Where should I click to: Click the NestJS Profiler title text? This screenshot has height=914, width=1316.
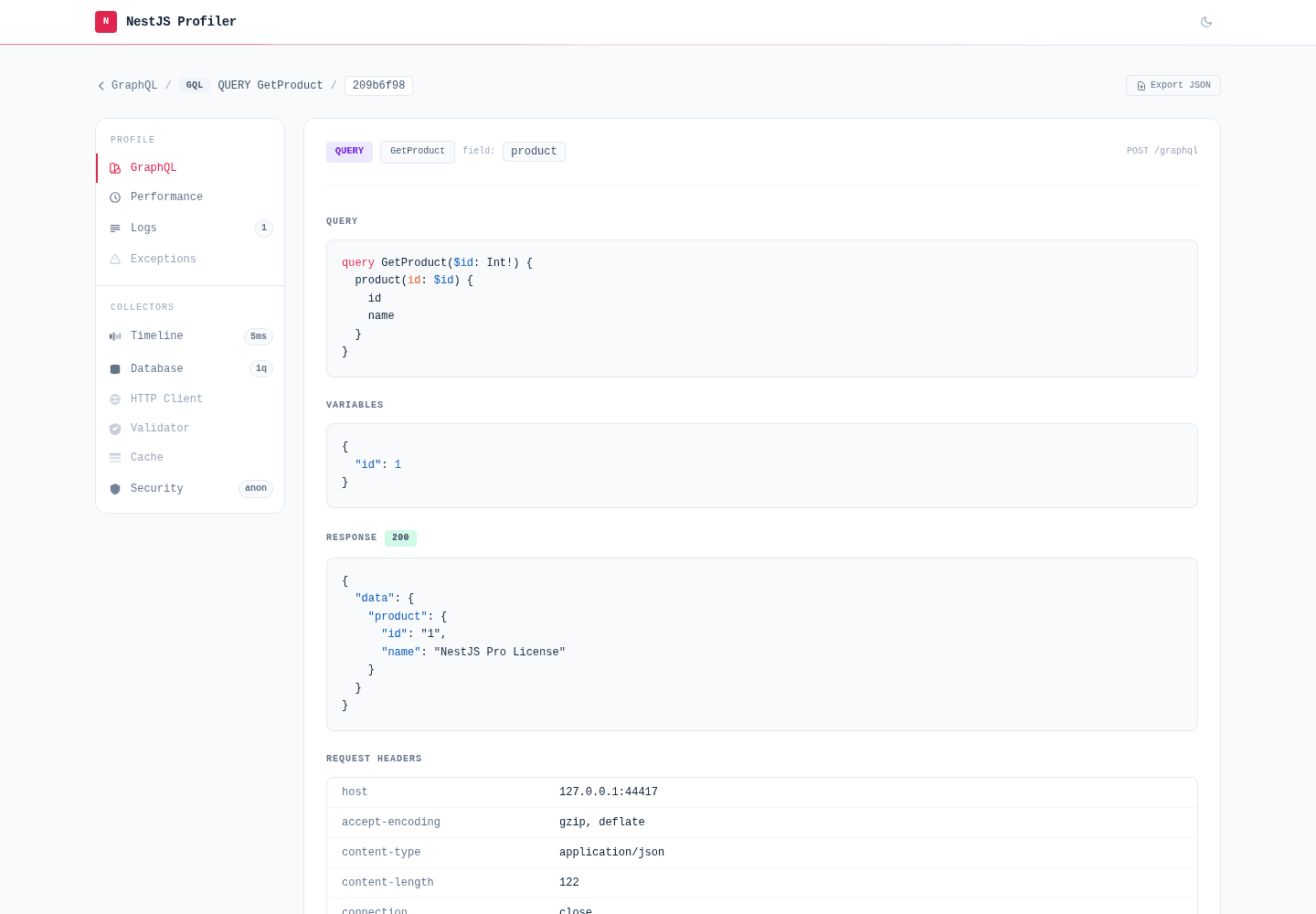tap(181, 22)
